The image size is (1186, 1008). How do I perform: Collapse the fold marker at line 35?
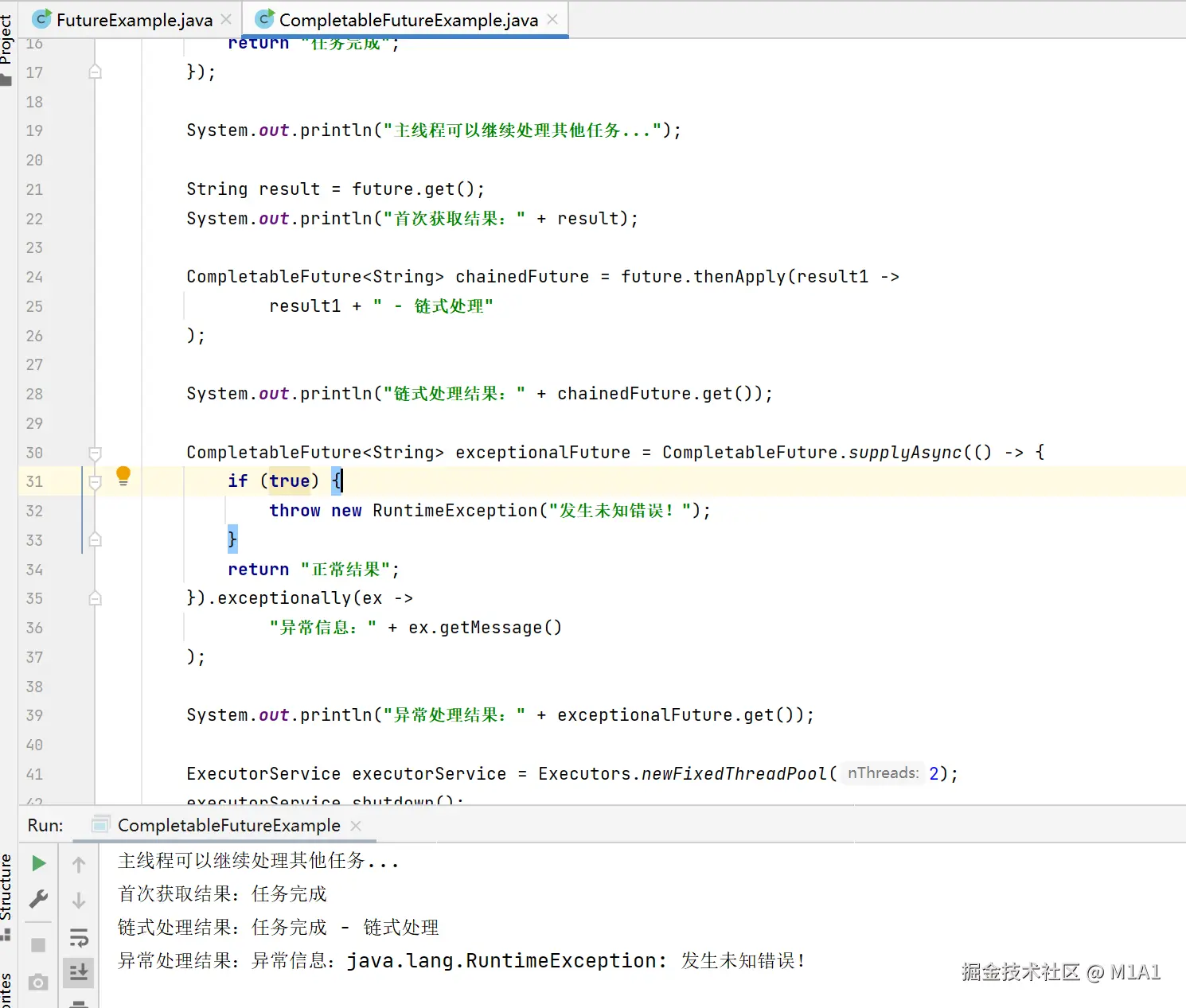click(95, 598)
